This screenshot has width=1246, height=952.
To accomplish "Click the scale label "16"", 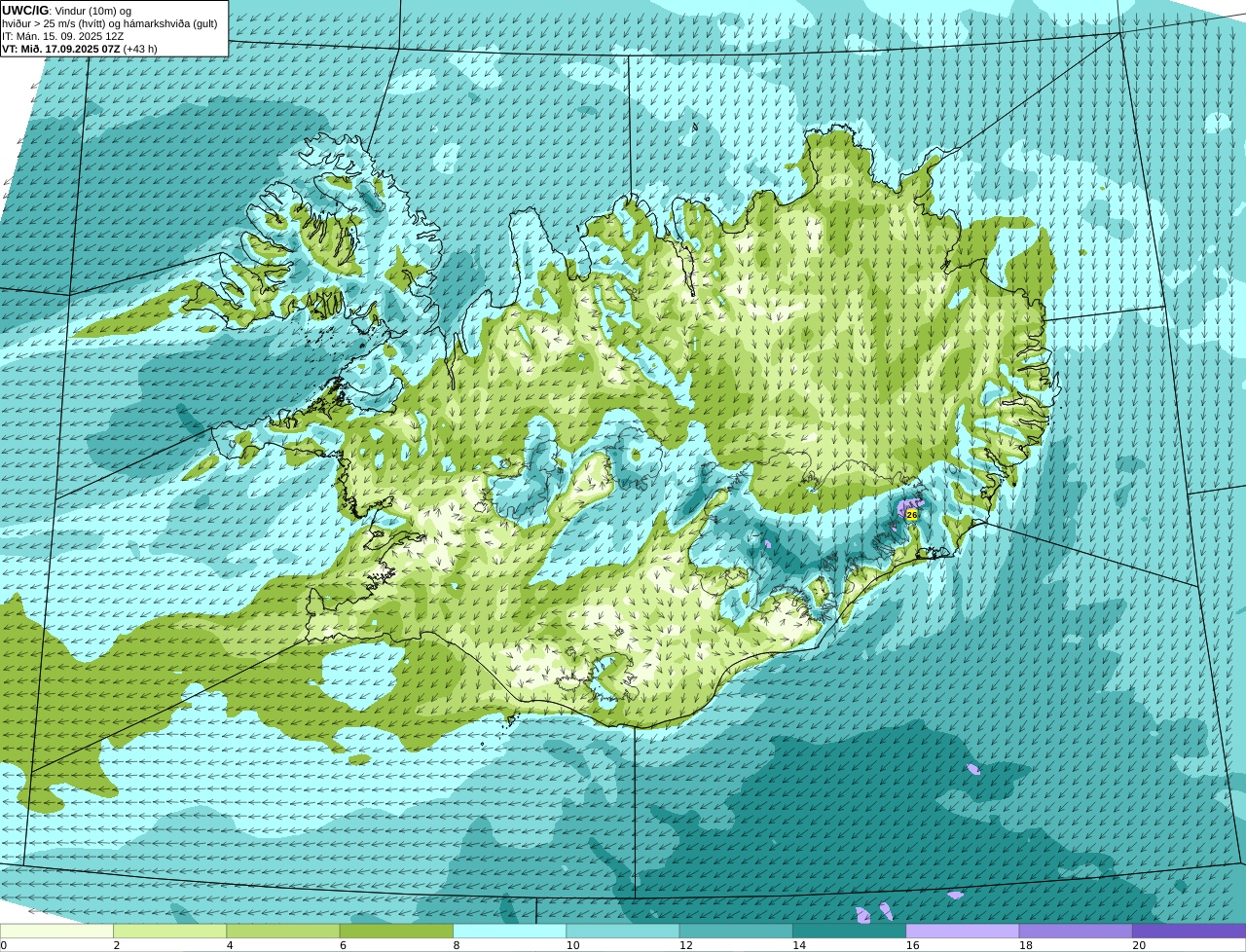I will (x=912, y=945).
